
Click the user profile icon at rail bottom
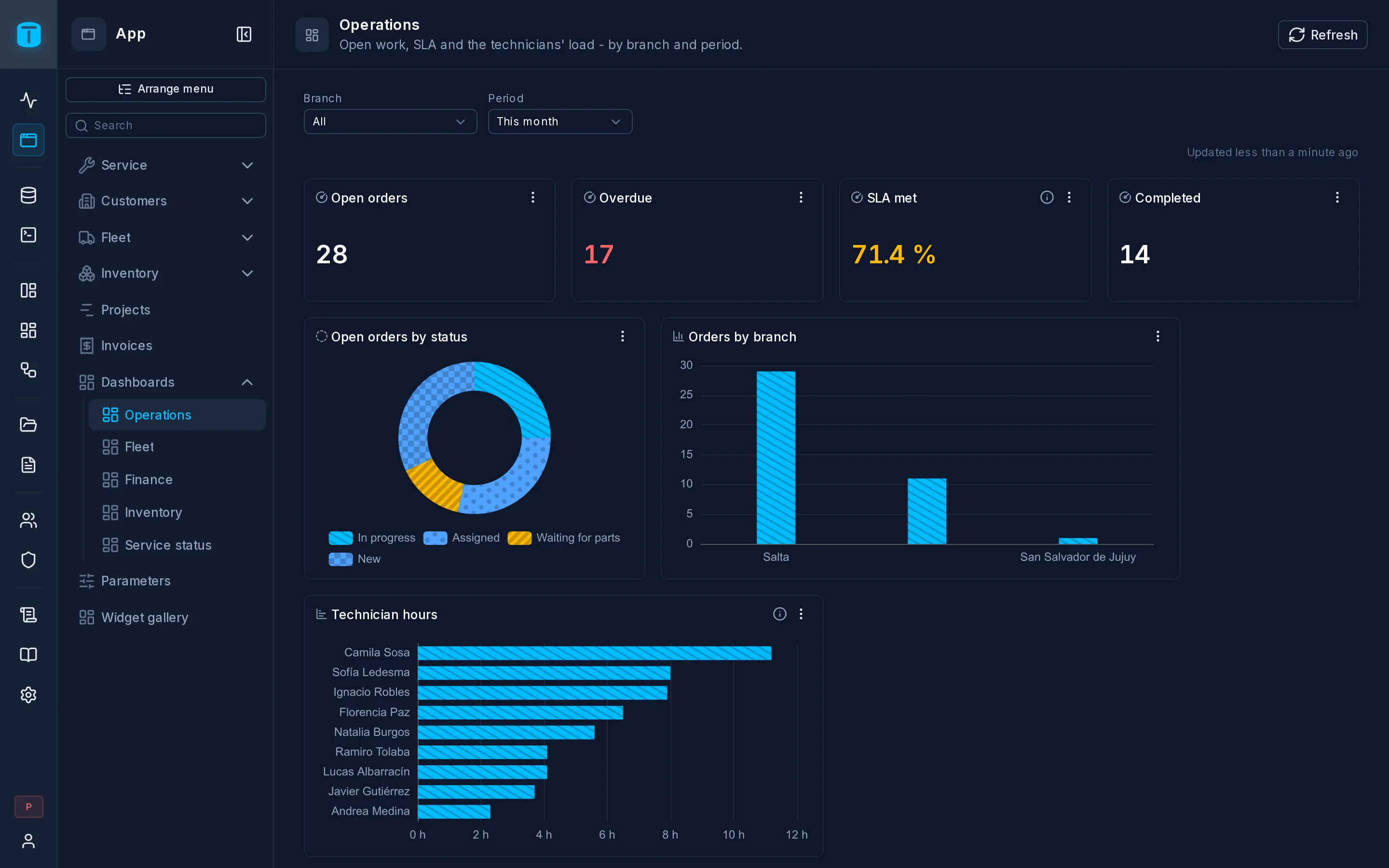coord(28,841)
